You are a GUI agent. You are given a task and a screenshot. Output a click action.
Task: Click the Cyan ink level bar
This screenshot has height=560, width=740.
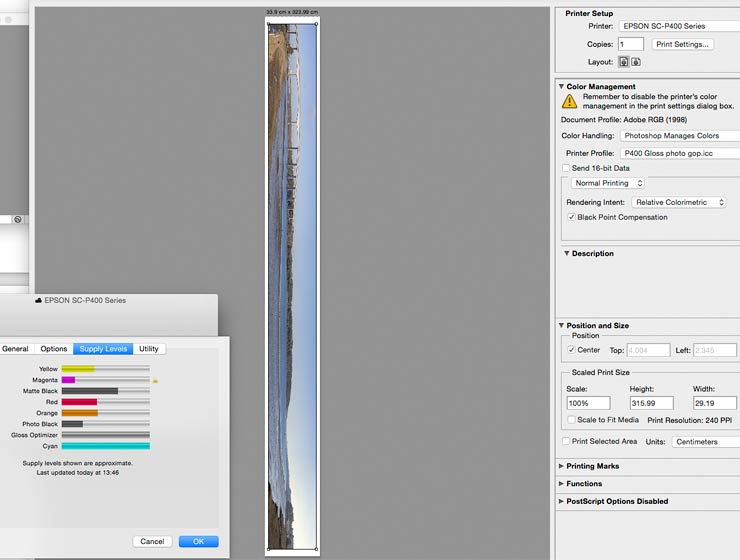click(106, 446)
